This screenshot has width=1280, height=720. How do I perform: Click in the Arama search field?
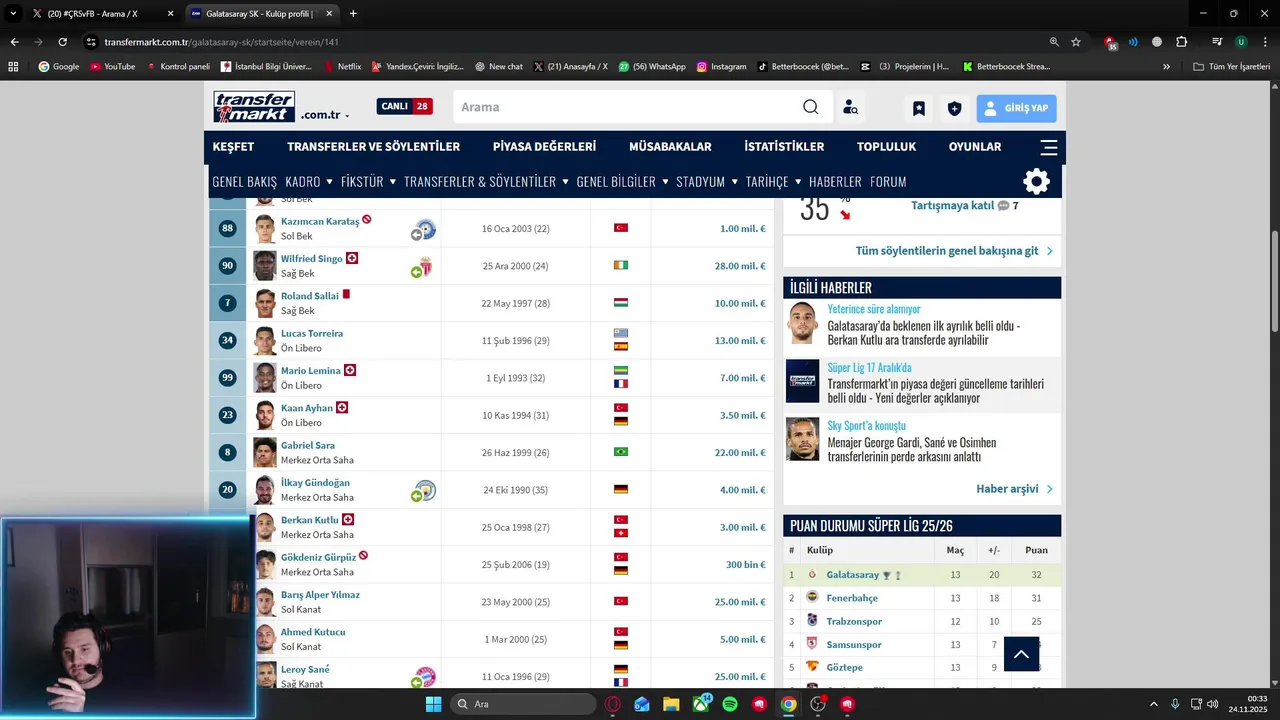(627, 107)
